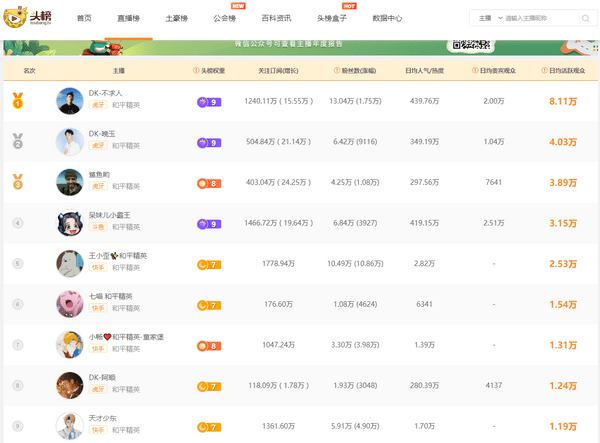The width and height of the screenshot is (600, 443).
Task: Click the rank 9 number circle
Action: point(18,426)
